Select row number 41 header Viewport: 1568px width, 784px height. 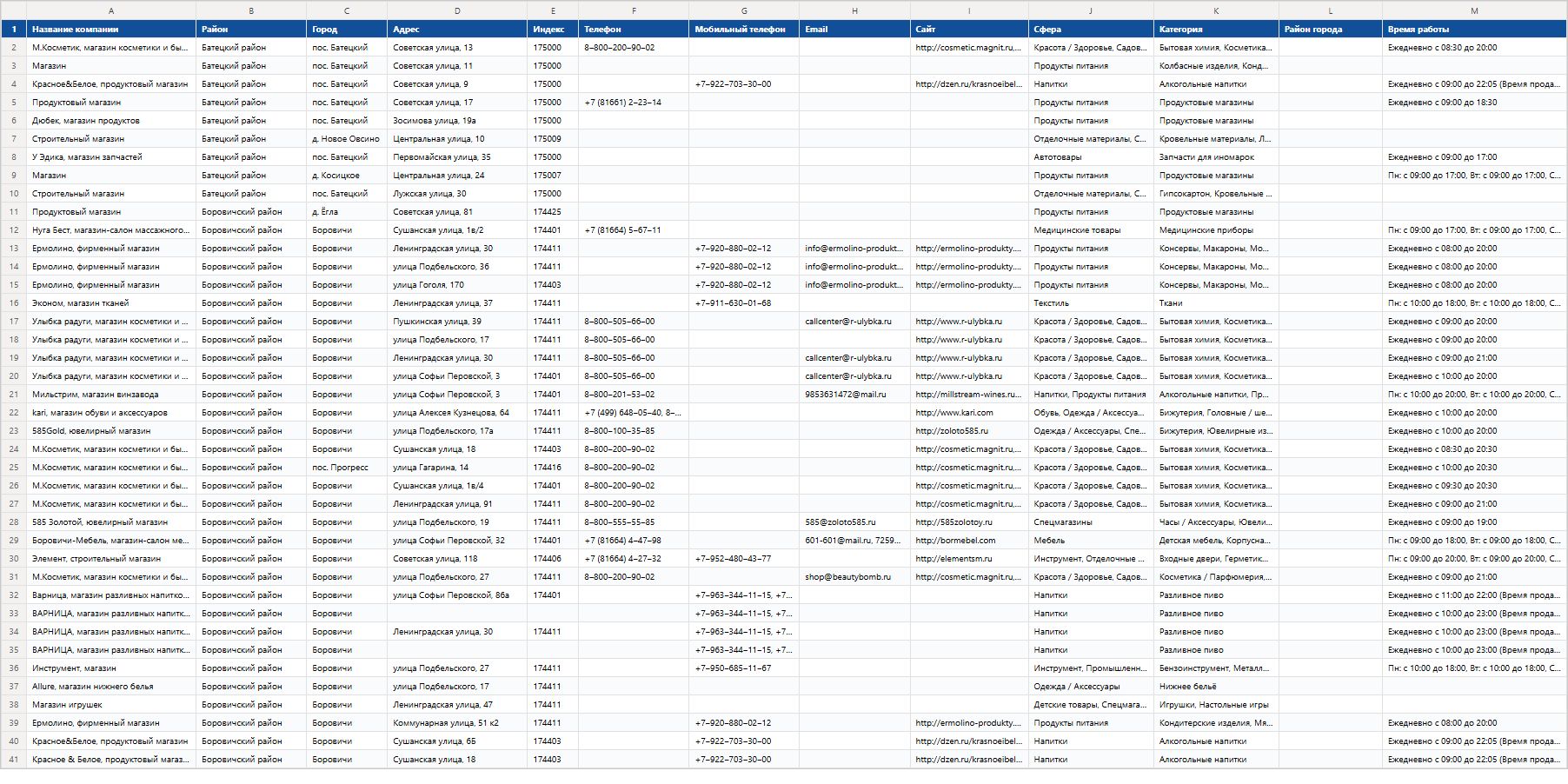[13, 760]
